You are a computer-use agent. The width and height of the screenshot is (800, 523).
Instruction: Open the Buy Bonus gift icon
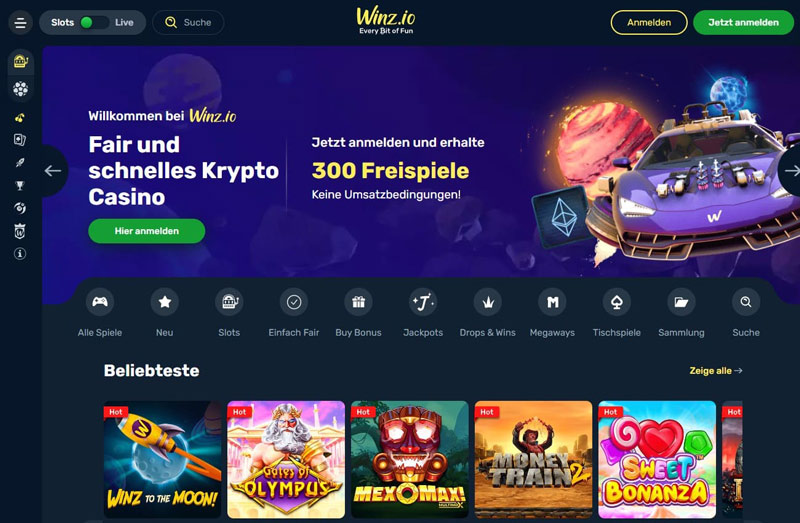[x=358, y=302]
